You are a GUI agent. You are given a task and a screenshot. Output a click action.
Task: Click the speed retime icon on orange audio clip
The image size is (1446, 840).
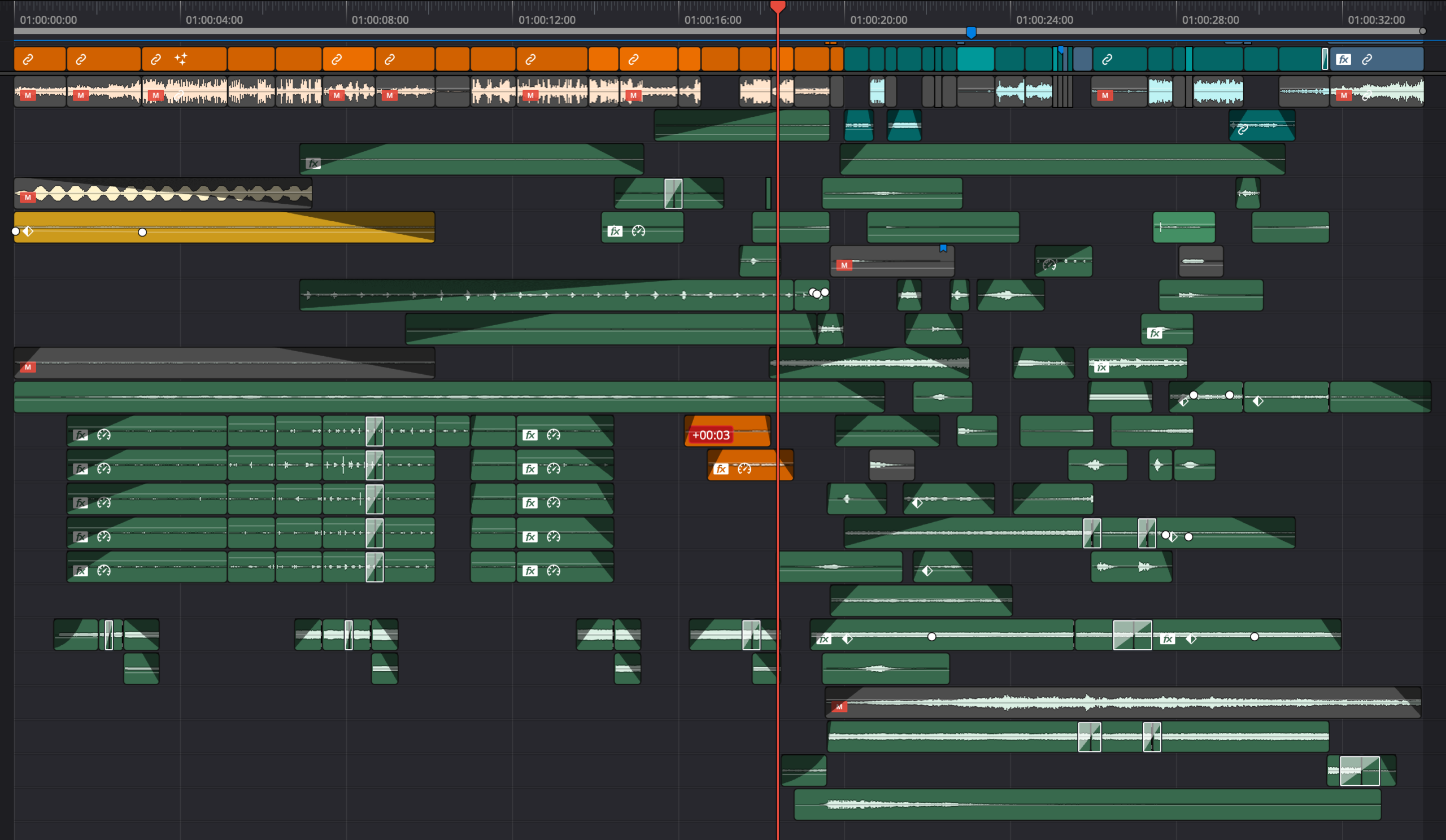pyautogui.click(x=744, y=469)
